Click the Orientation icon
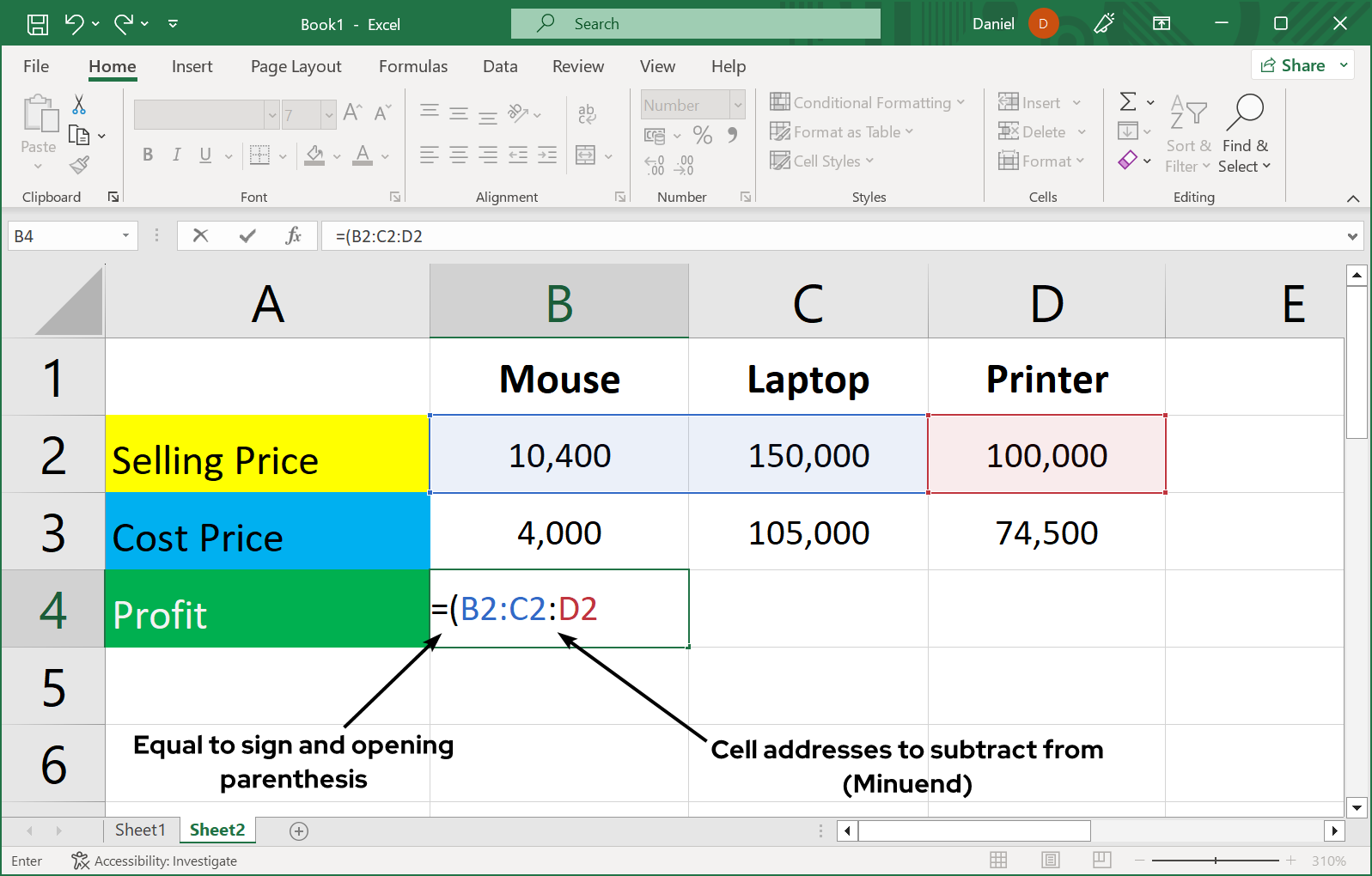Screen dimensions: 1372x876 coord(518,113)
